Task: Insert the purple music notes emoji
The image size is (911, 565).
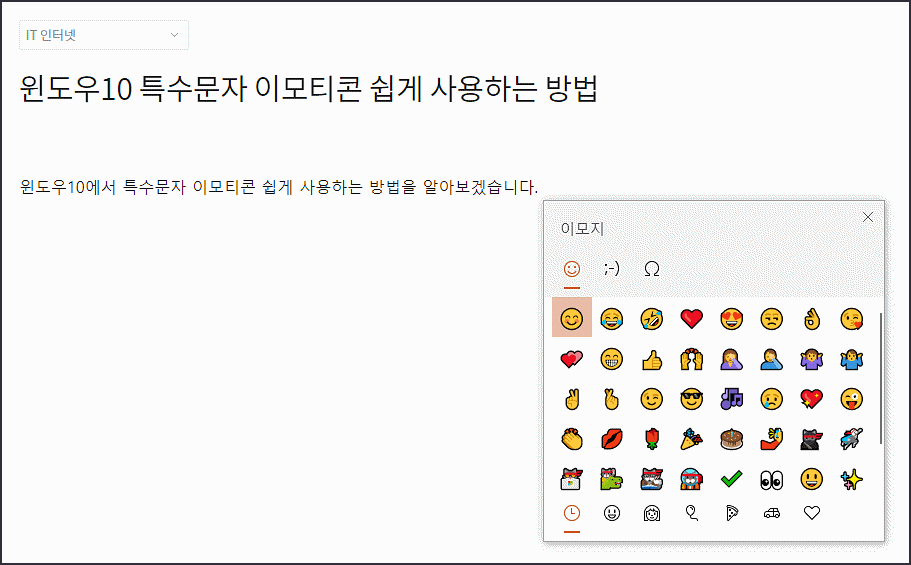Action: (731, 399)
